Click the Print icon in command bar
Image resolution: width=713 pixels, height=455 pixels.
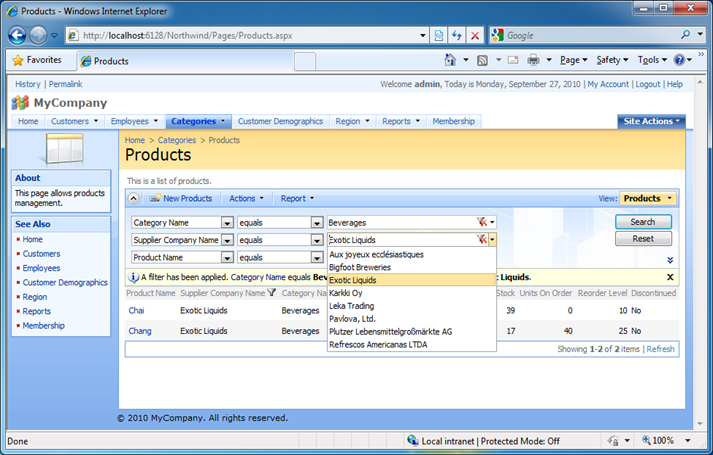point(534,61)
